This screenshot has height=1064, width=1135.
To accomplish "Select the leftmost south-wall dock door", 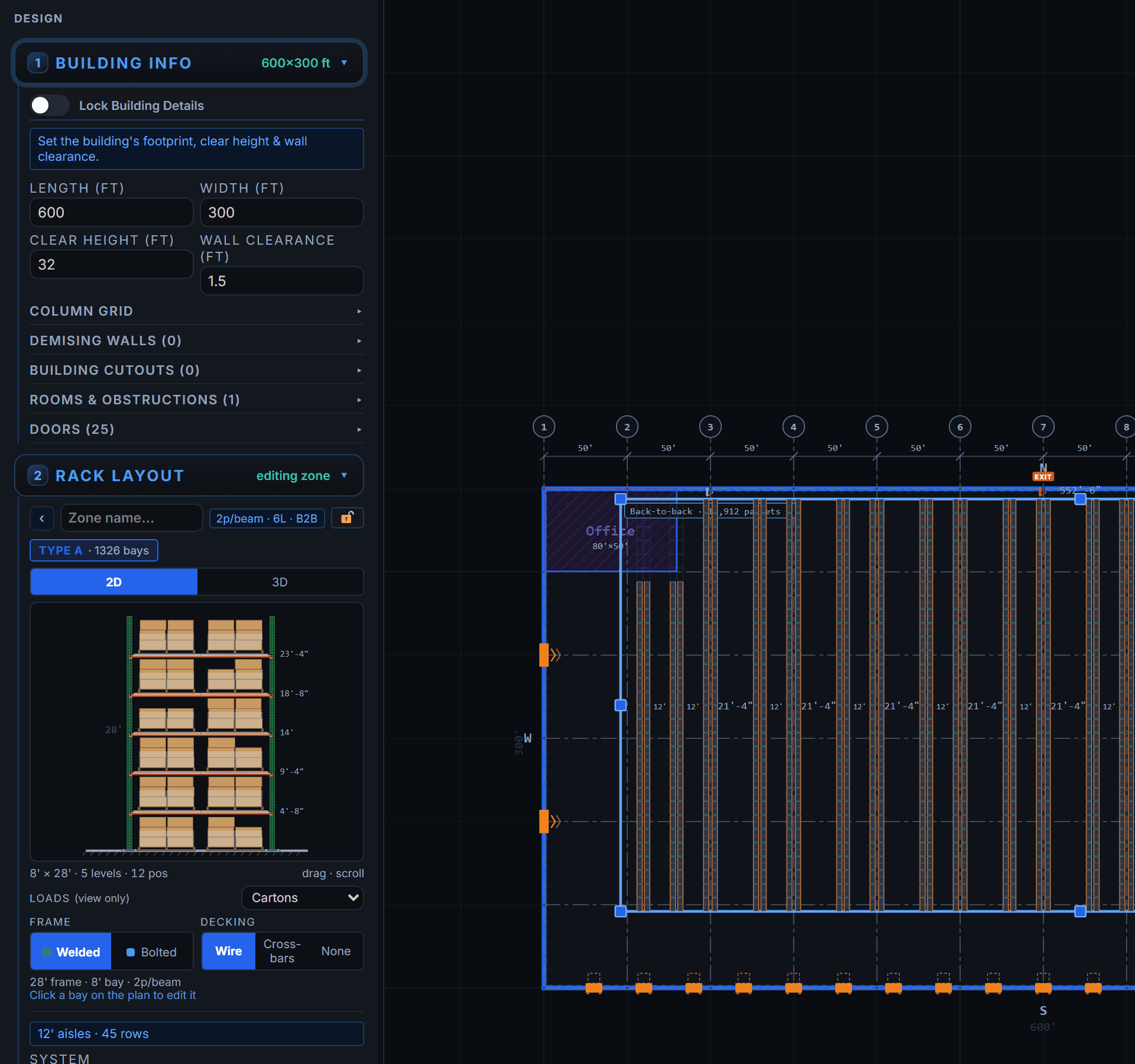I will pyautogui.click(x=594, y=987).
